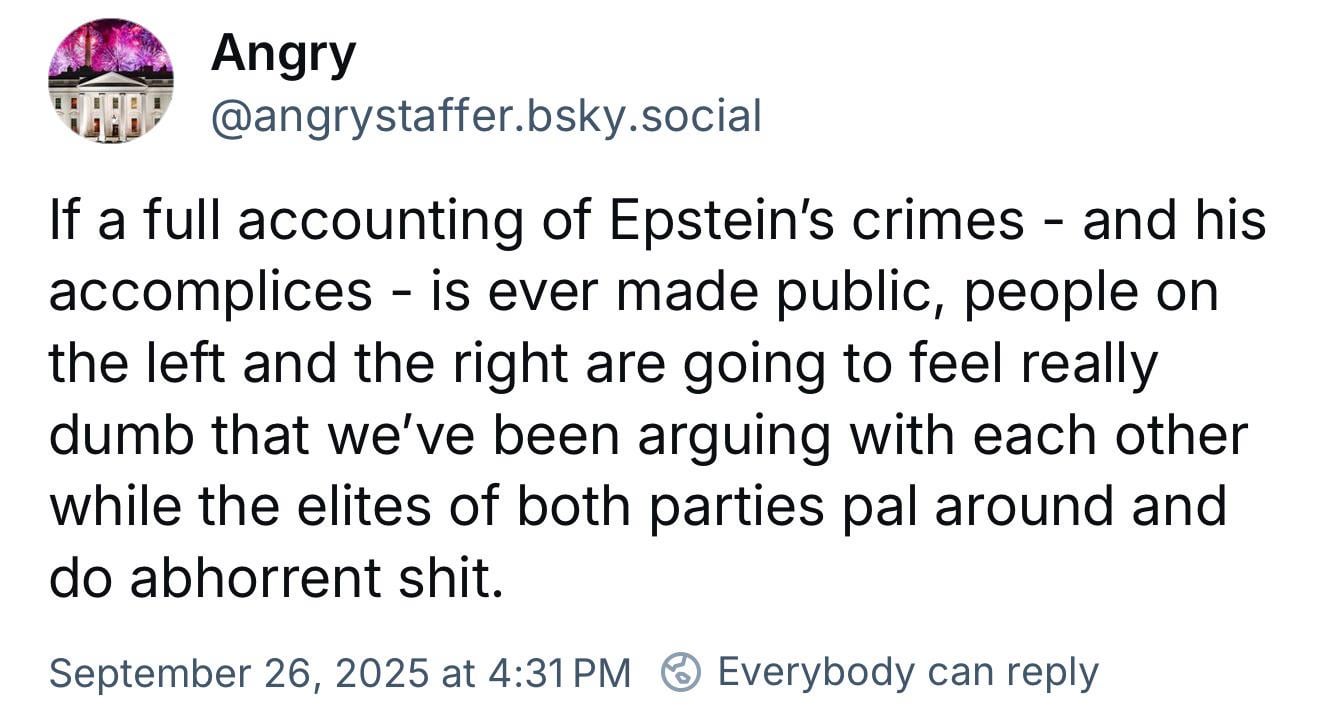
Task: Click the fireworks at the avatar's top
Action: 110,45
